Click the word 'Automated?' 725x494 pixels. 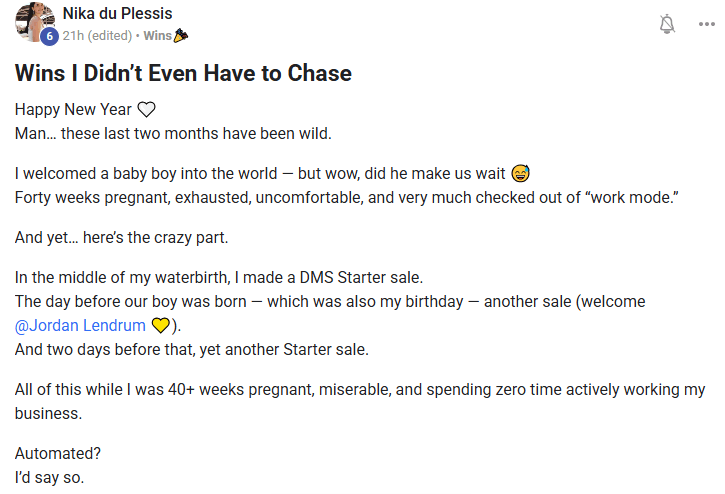click(56, 453)
